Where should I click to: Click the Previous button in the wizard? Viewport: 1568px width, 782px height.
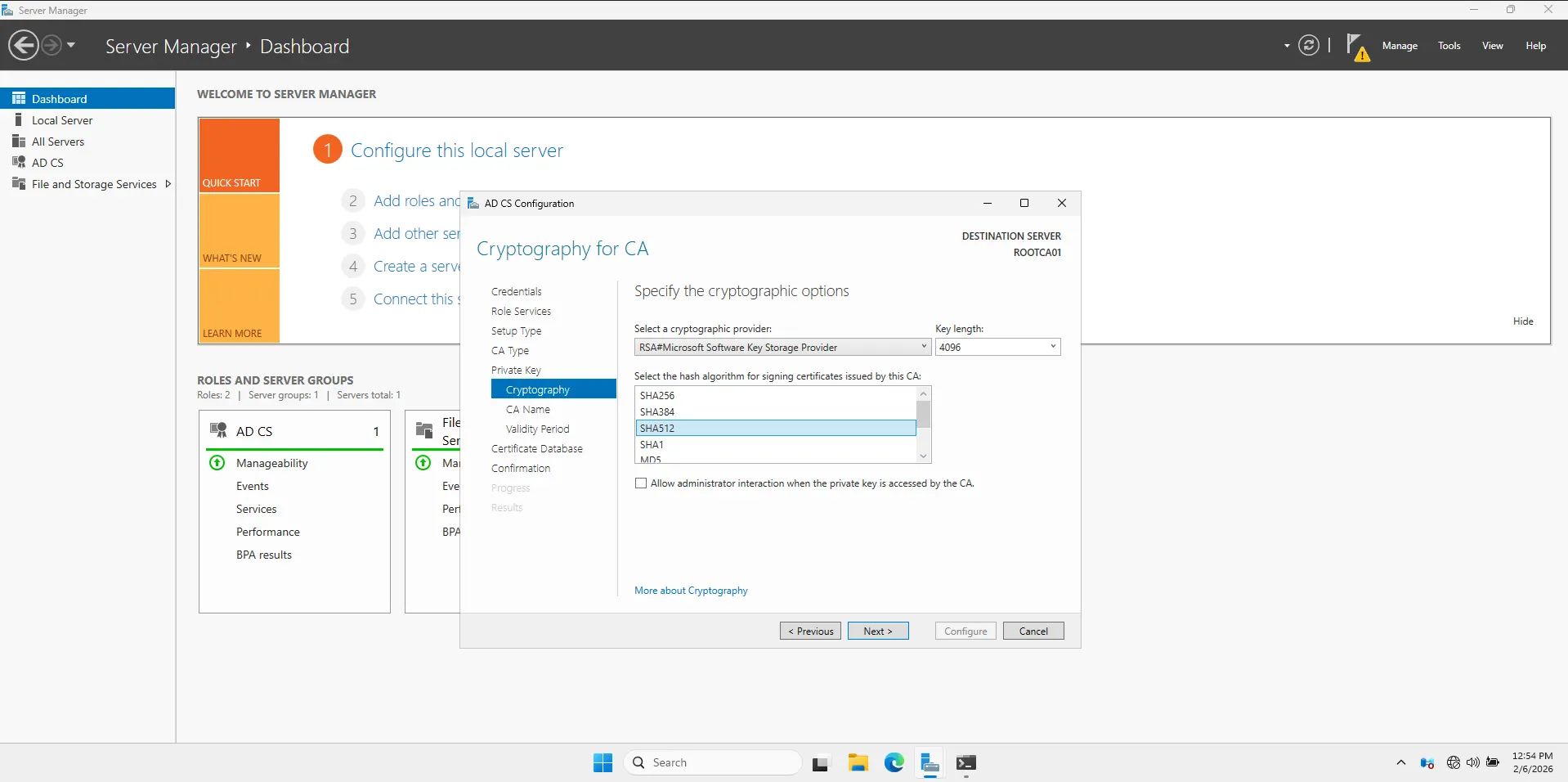[810, 631]
